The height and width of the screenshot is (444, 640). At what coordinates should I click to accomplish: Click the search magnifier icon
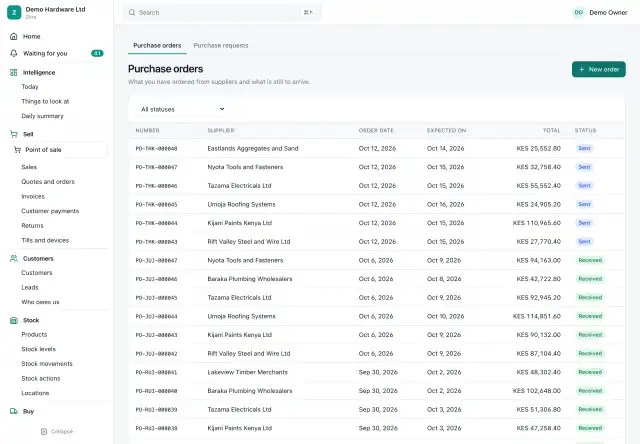coord(132,13)
